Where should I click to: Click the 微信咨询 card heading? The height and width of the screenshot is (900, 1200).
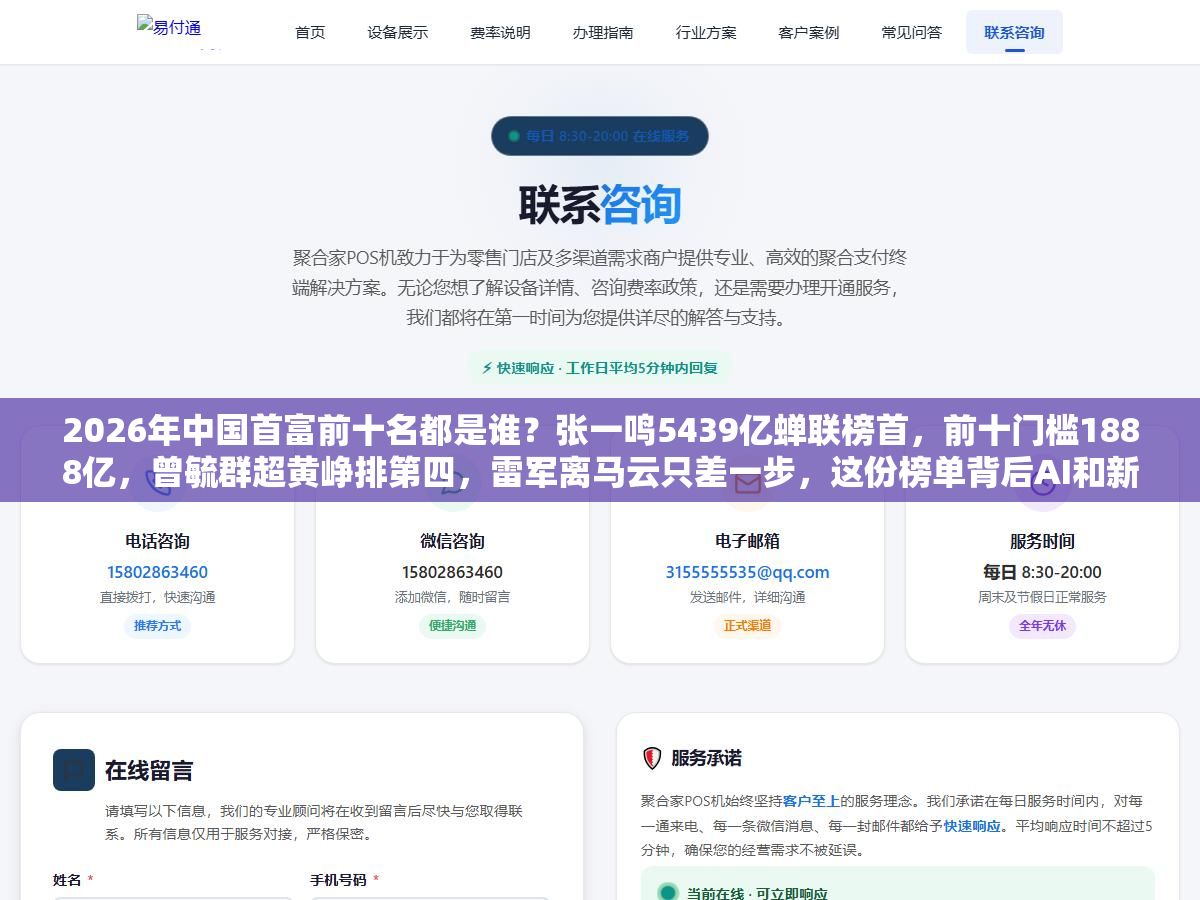pyautogui.click(x=453, y=541)
